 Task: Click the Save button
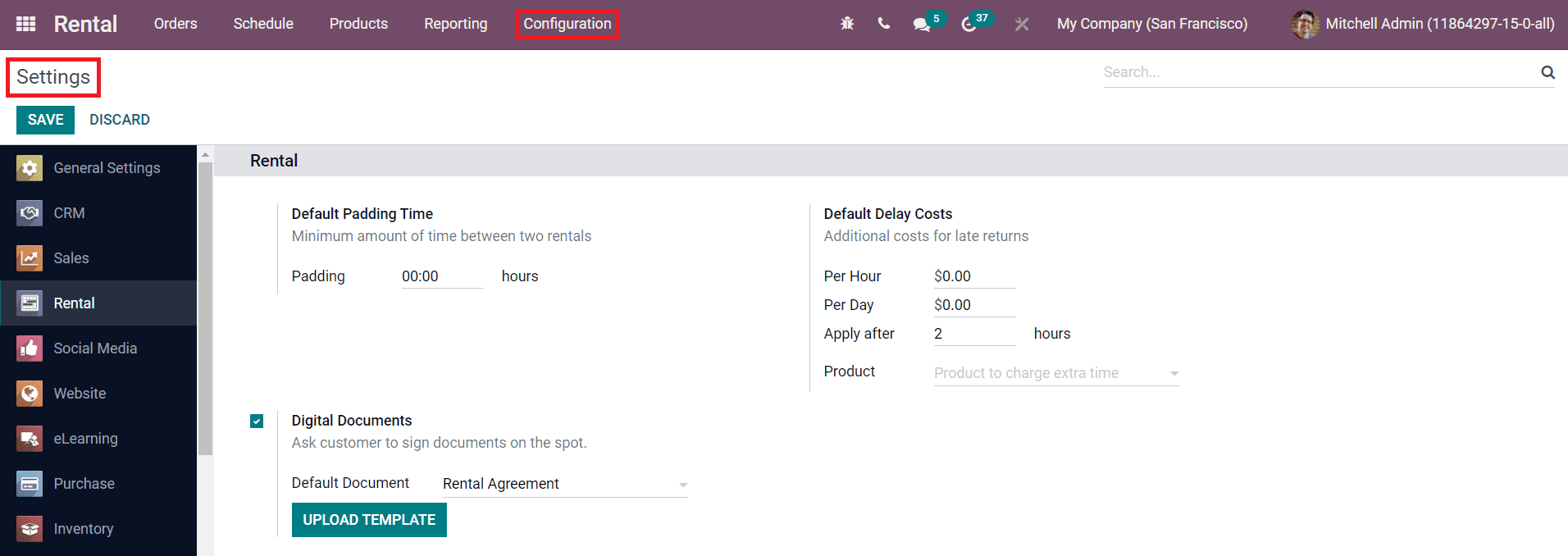point(45,120)
